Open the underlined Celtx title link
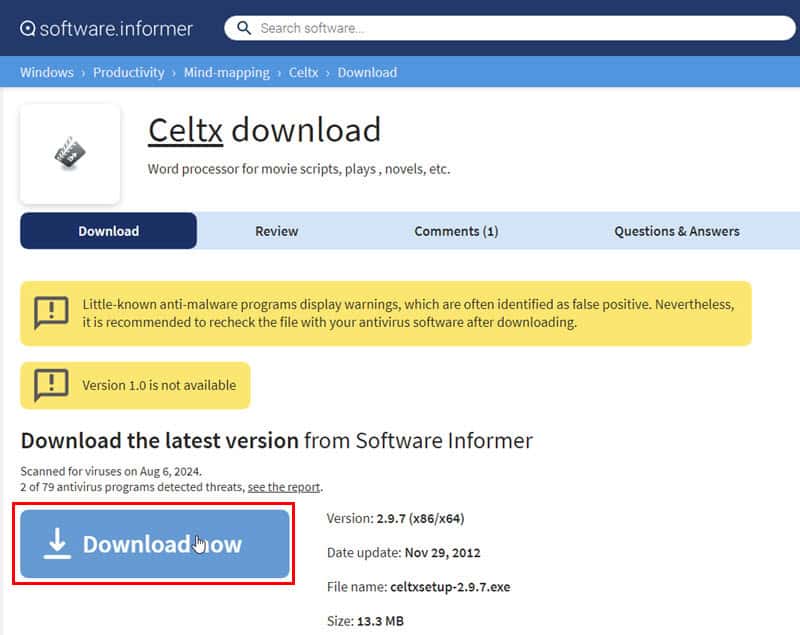Image resolution: width=800 pixels, height=635 pixels. pos(185,130)
